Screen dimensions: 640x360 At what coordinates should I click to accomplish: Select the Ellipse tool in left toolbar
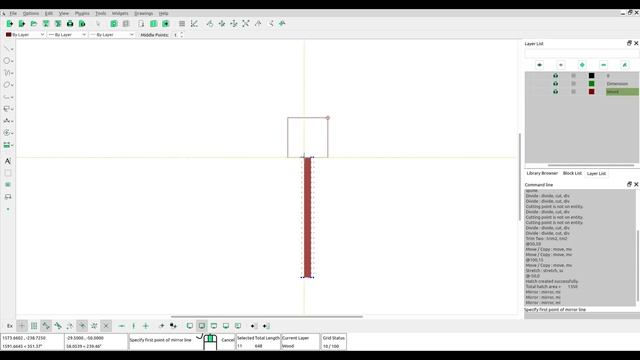click(x=7, y=85)
